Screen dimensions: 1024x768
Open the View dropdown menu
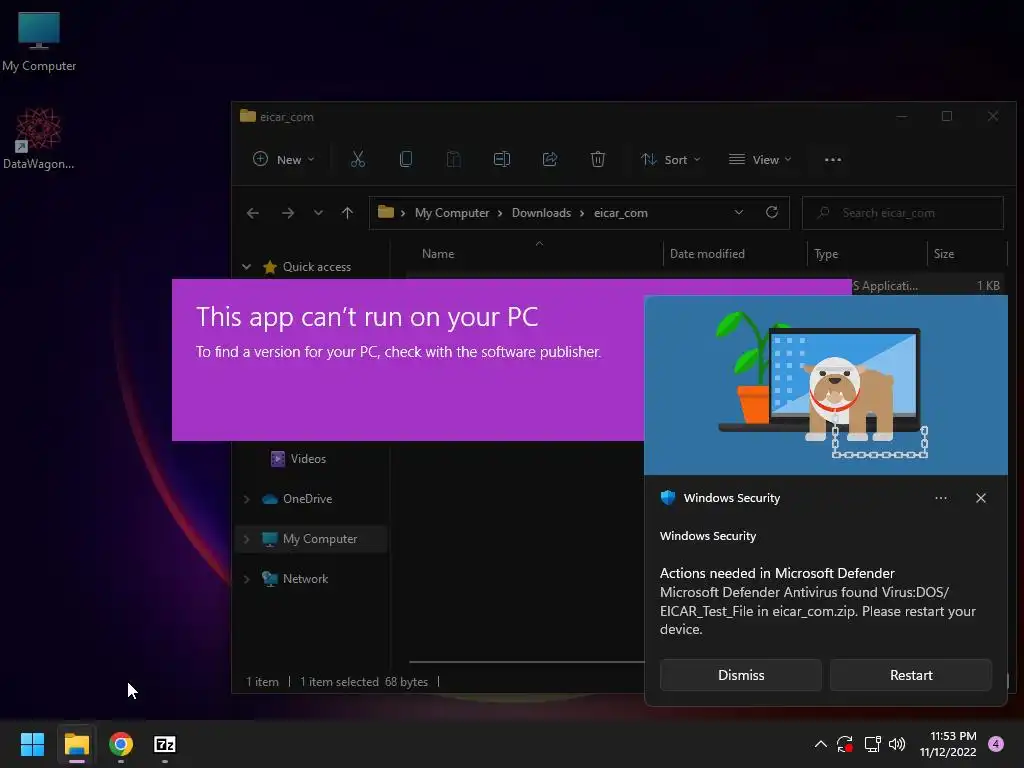click(760, 159)
